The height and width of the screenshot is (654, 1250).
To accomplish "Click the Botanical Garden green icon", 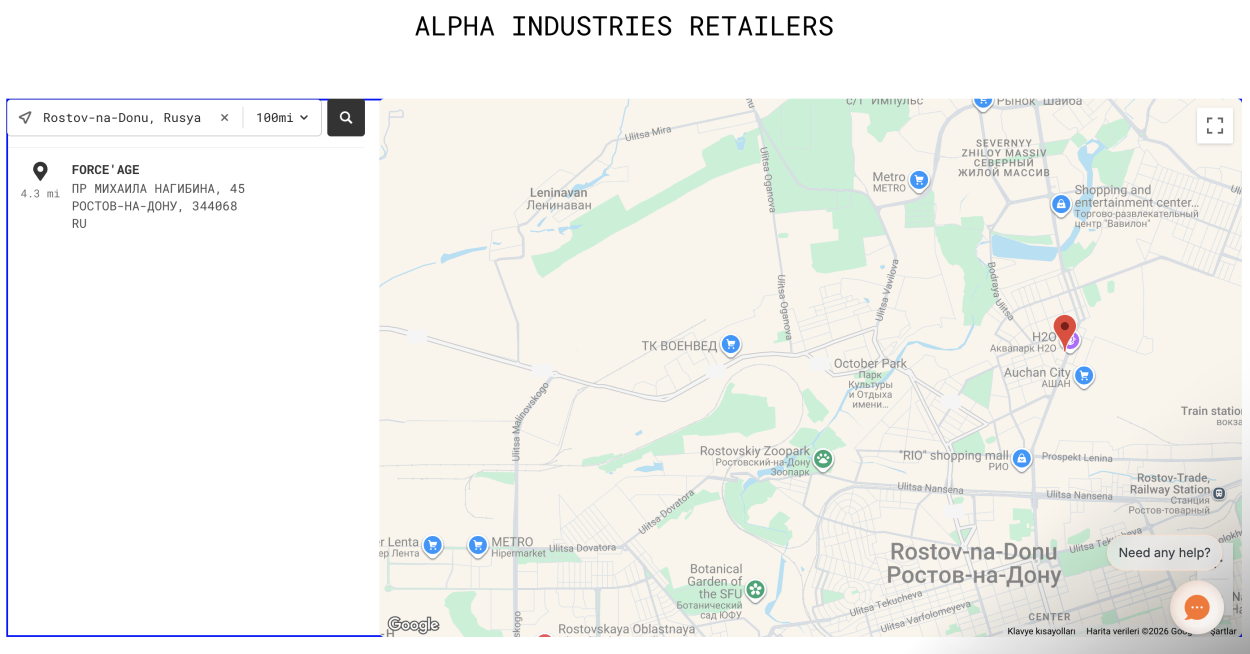I will point(756,589).
